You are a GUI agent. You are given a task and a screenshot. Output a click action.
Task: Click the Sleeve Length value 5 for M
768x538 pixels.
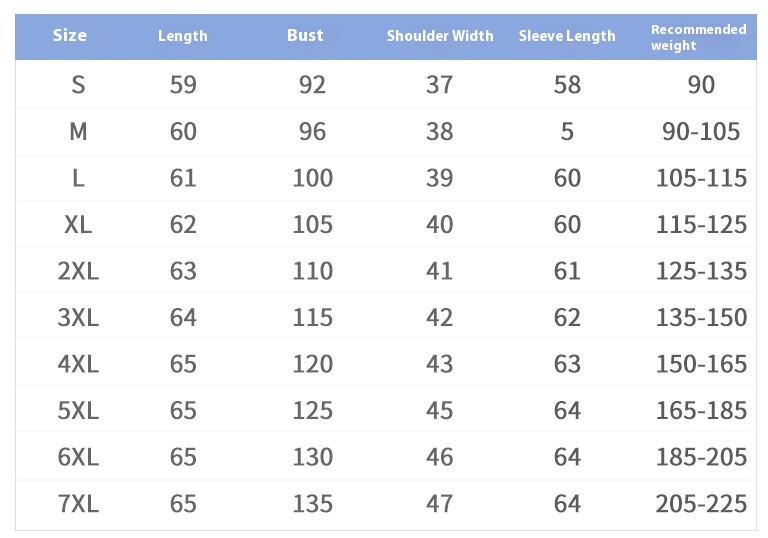pyautogui.click(x=567, y=131)
